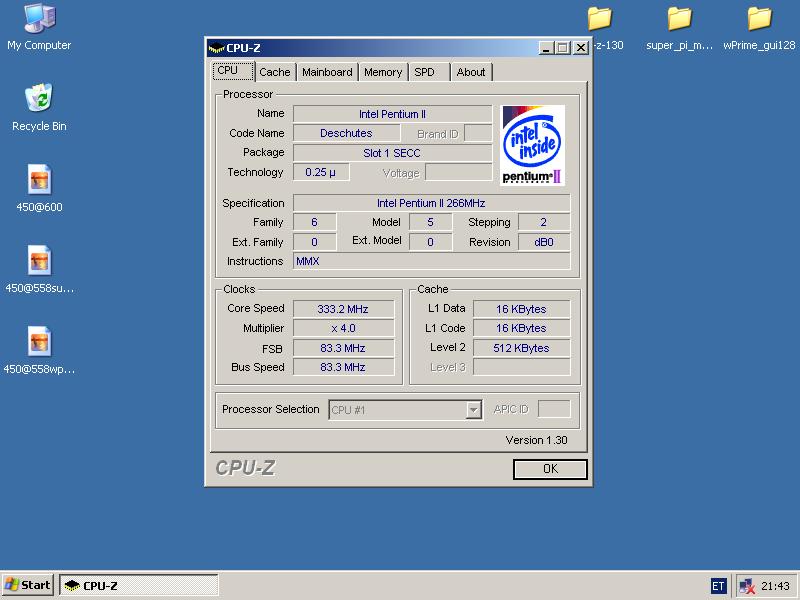Click the Intel Inside Pentium II logo

tap(533, 145)
